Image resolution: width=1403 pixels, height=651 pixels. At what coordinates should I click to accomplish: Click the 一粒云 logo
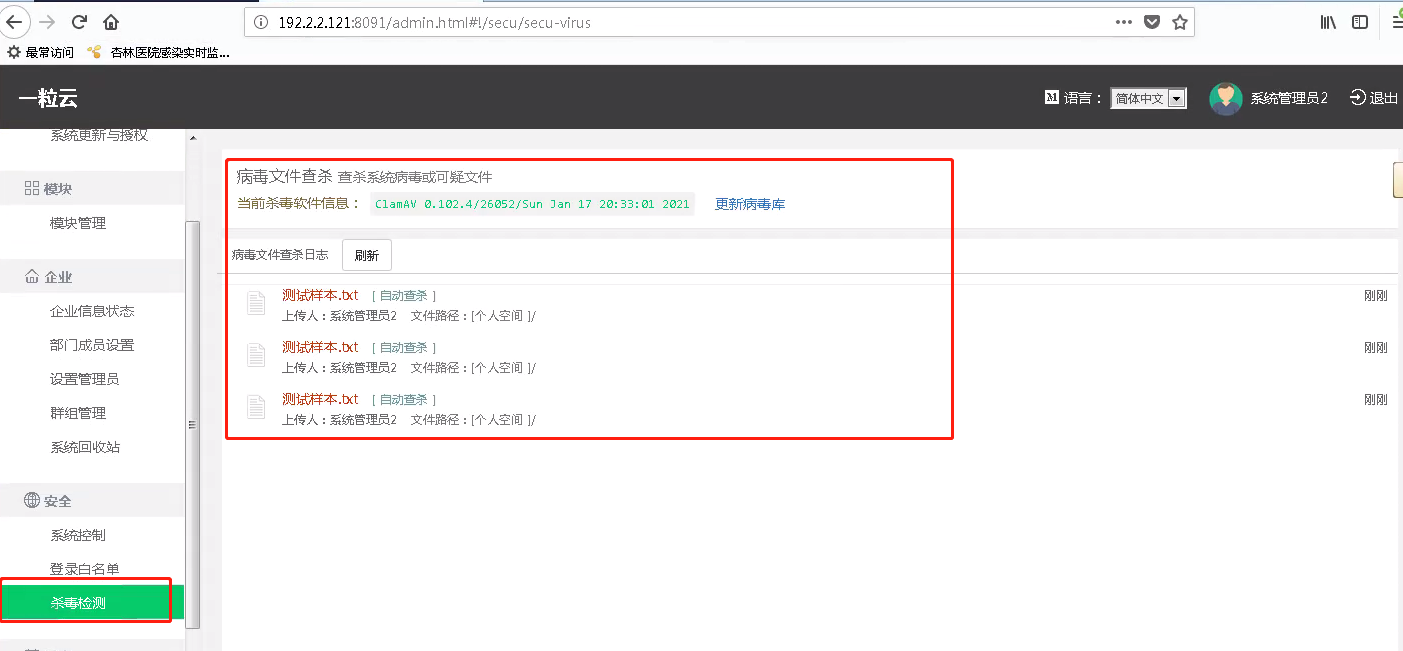click(48, 98)
